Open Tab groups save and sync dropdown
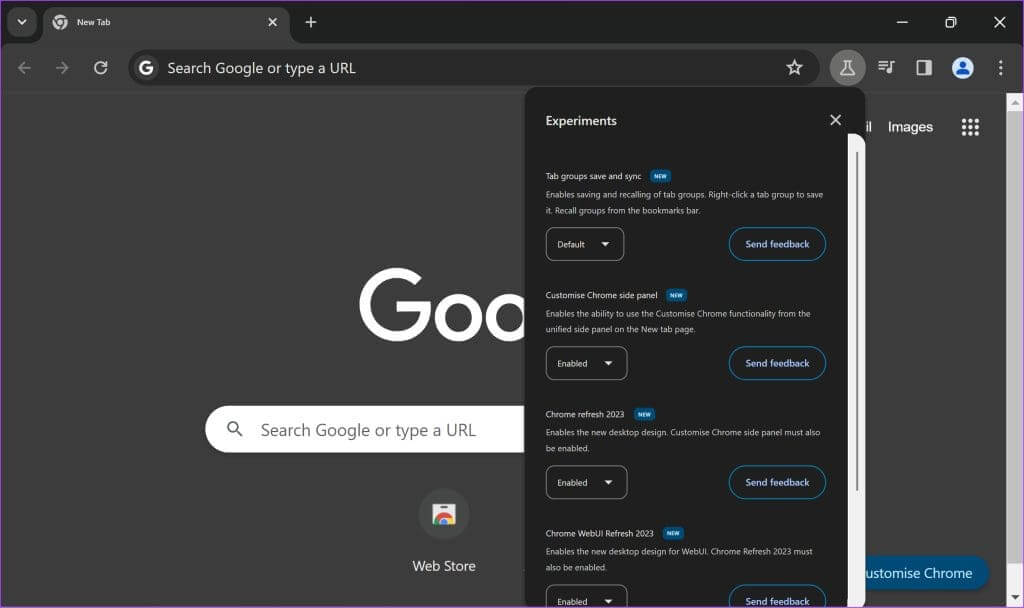This screenshot has height=608, width=1024. point(584,244)
